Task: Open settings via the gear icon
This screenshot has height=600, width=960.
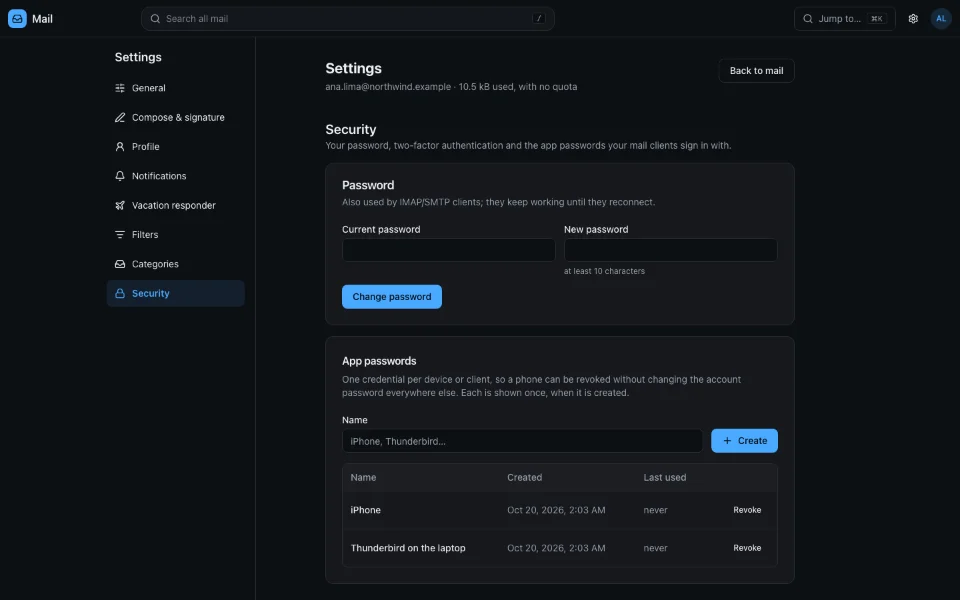Action: point(913,19)
